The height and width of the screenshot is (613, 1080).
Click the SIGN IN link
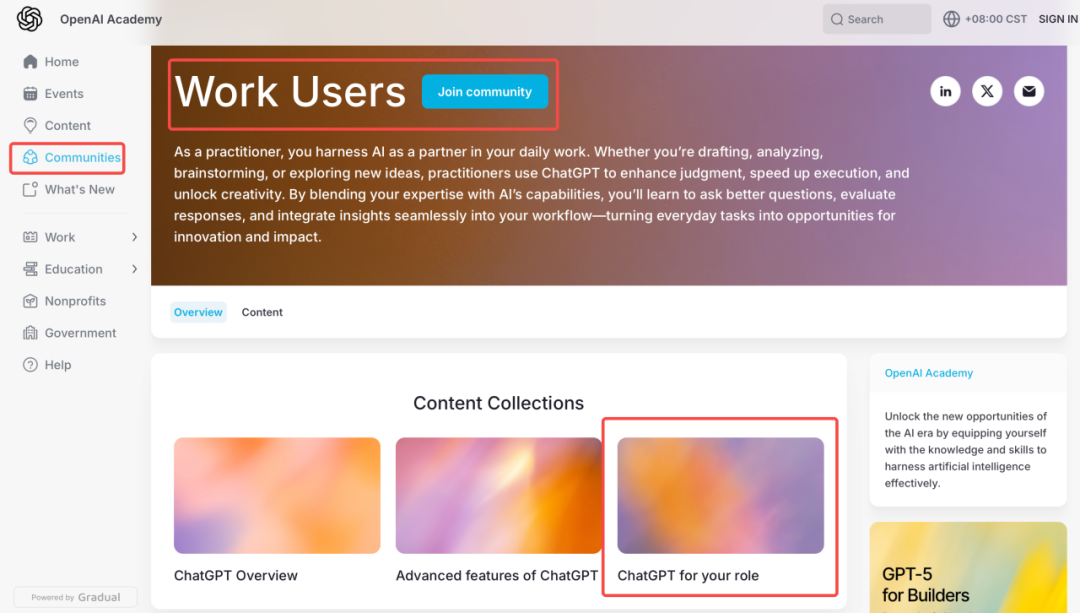point(1058,19)
